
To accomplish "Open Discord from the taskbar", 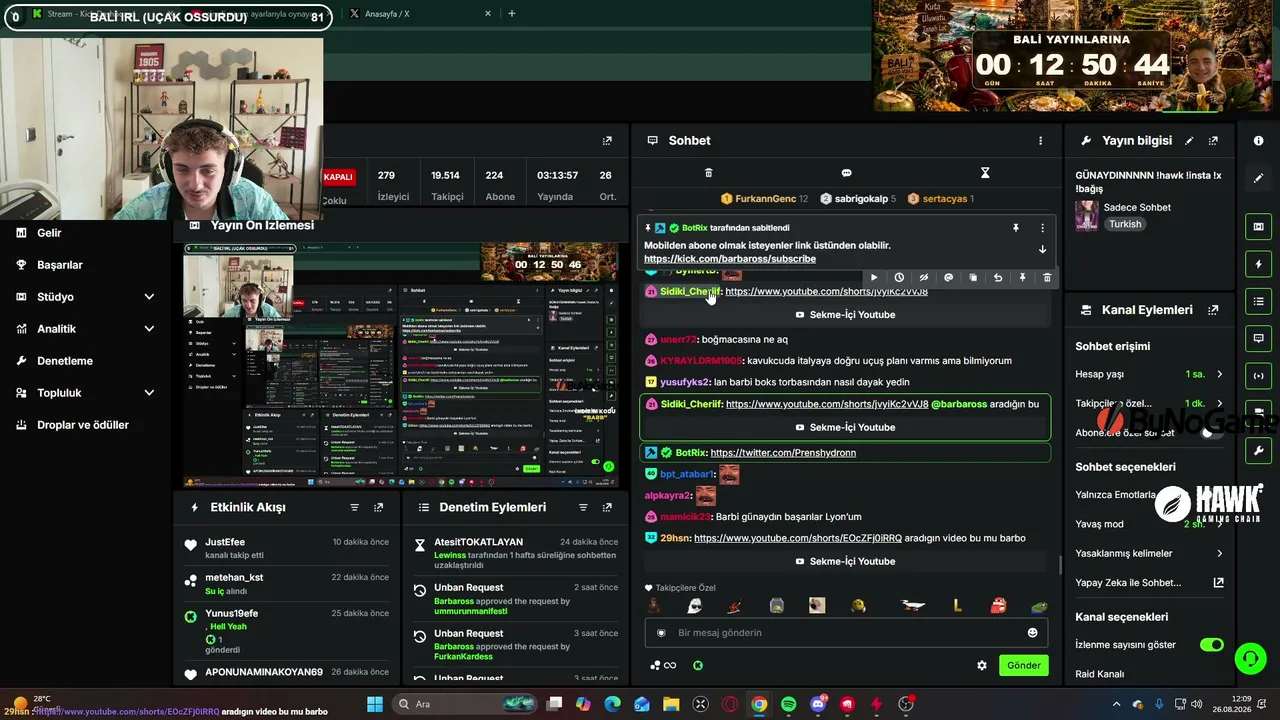I will click(818, 704).
